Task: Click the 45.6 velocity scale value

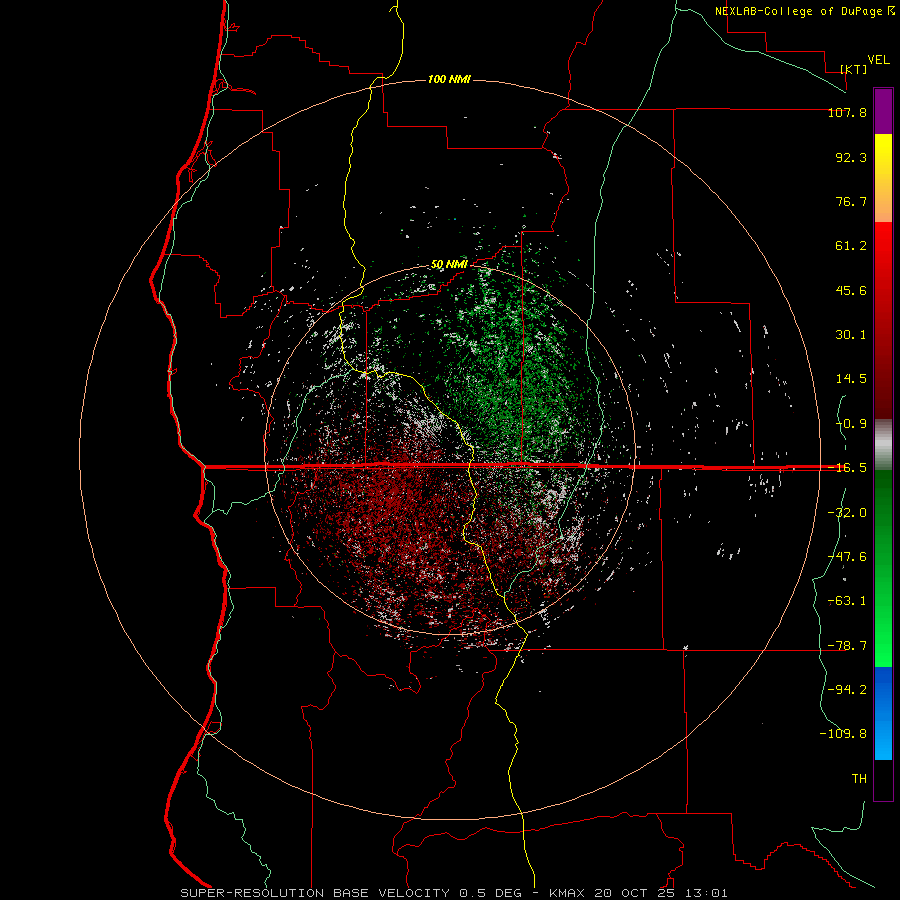Action: point(851,290)
